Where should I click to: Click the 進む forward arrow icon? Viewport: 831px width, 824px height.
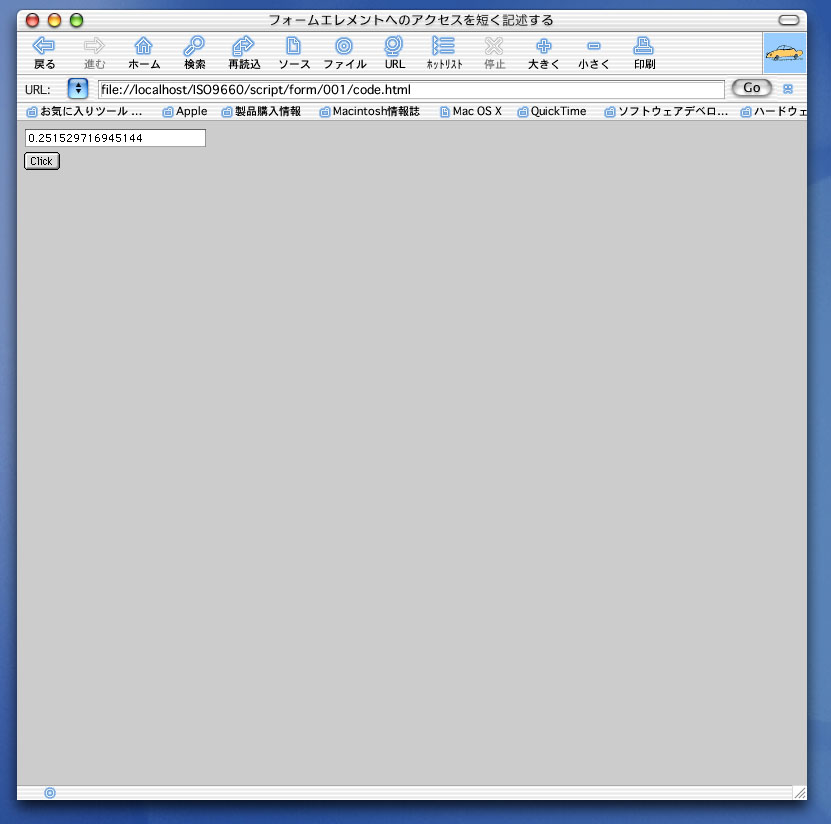point(94,46)
